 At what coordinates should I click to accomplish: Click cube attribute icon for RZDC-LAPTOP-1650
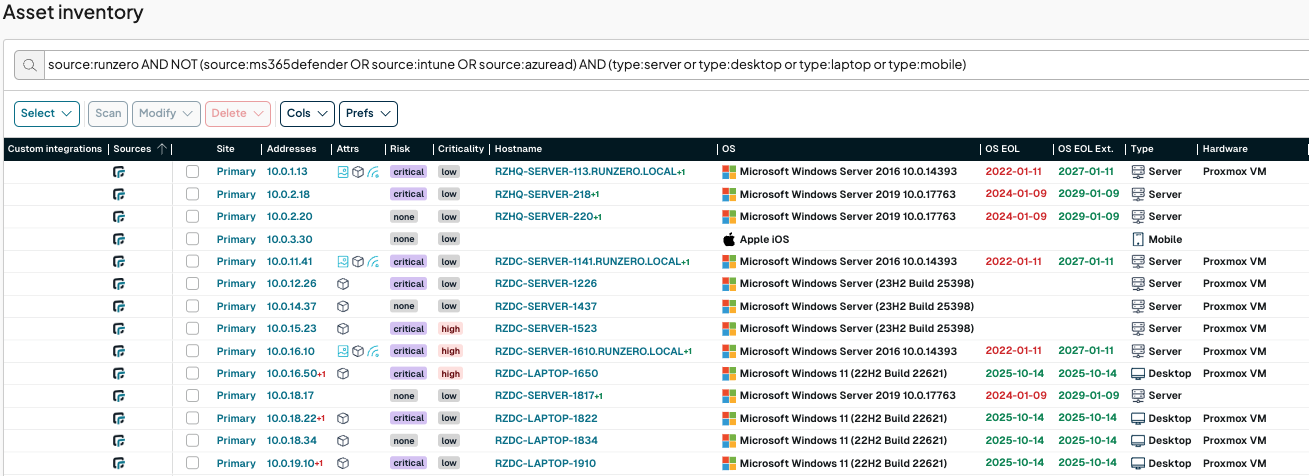(343, 373)
